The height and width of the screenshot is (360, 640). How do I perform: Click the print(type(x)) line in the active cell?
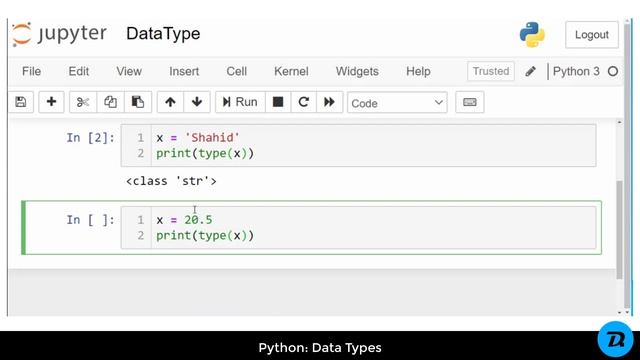point(205,236)
